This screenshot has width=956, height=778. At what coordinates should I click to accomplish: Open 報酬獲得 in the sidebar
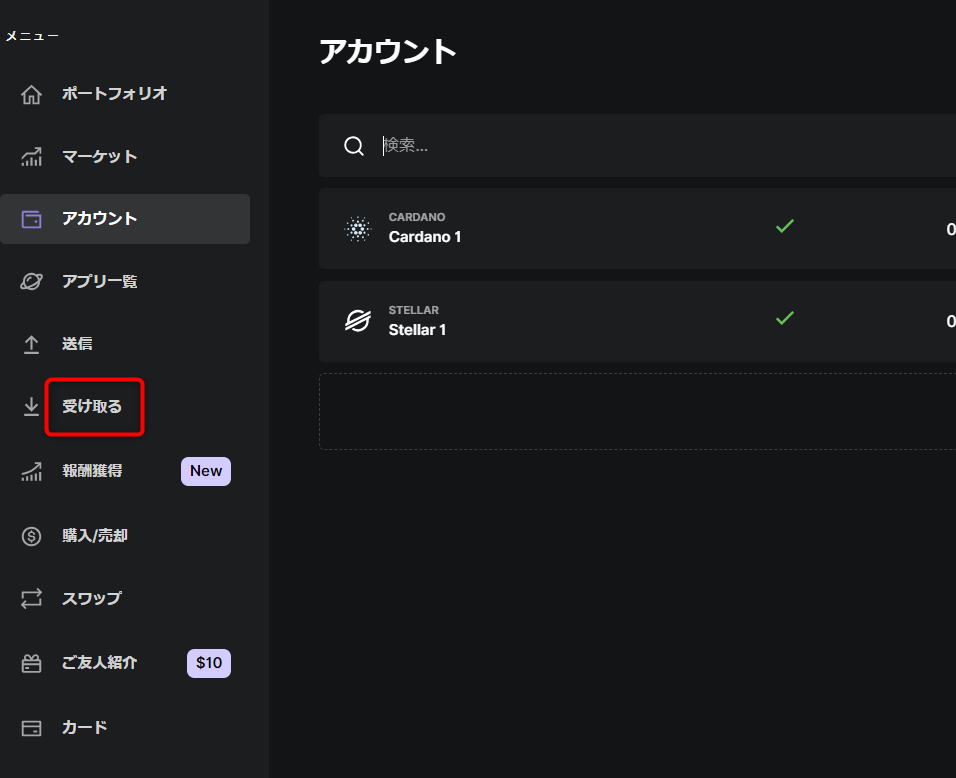pos(92,471)
